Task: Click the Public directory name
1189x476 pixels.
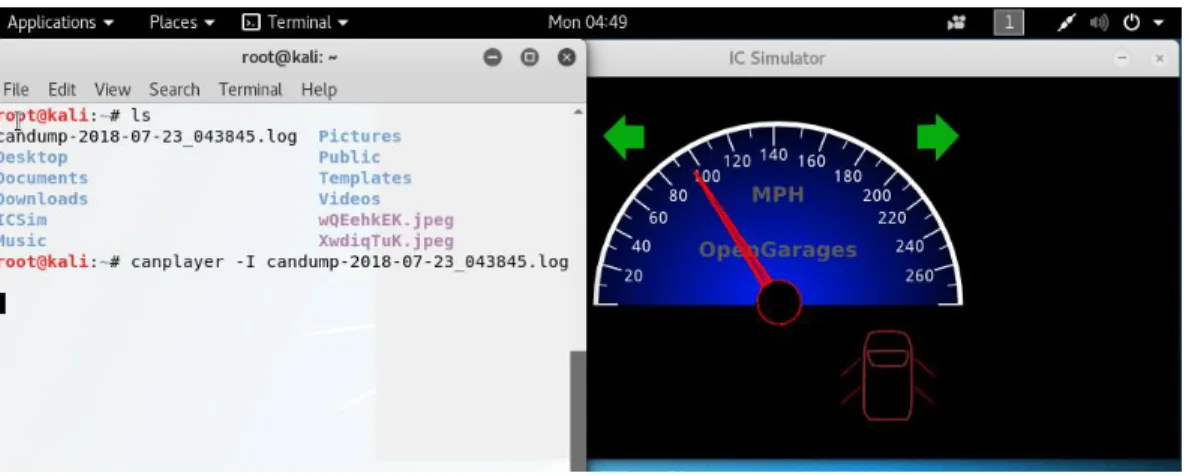Action: tap(350, 157)
